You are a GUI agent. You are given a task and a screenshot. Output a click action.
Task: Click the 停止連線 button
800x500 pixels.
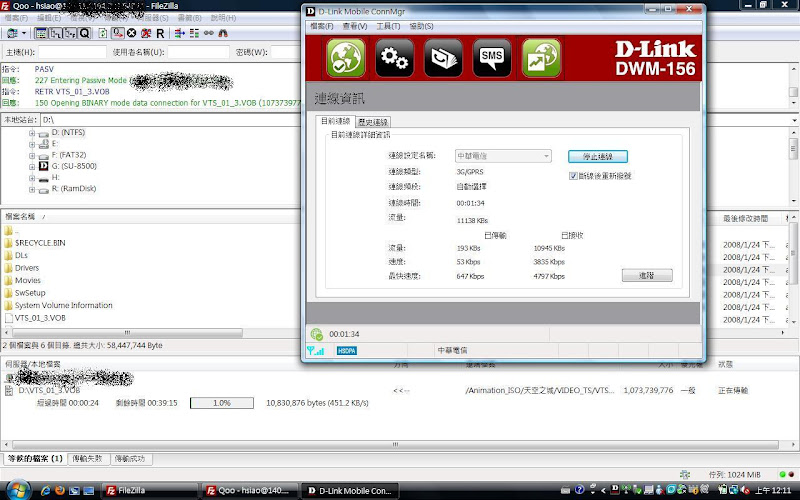598,157
